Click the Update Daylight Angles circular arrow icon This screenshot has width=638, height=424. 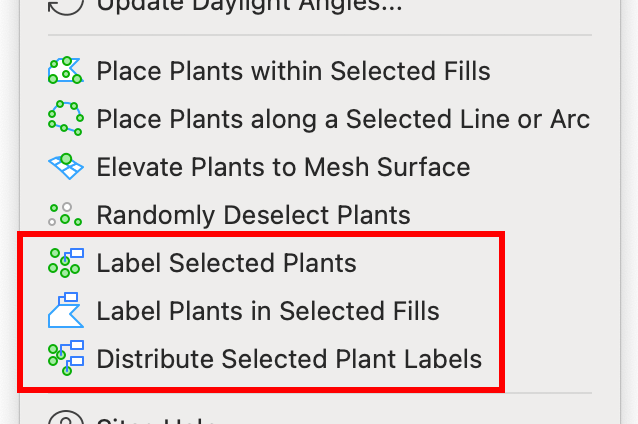[x=66, y=6]
